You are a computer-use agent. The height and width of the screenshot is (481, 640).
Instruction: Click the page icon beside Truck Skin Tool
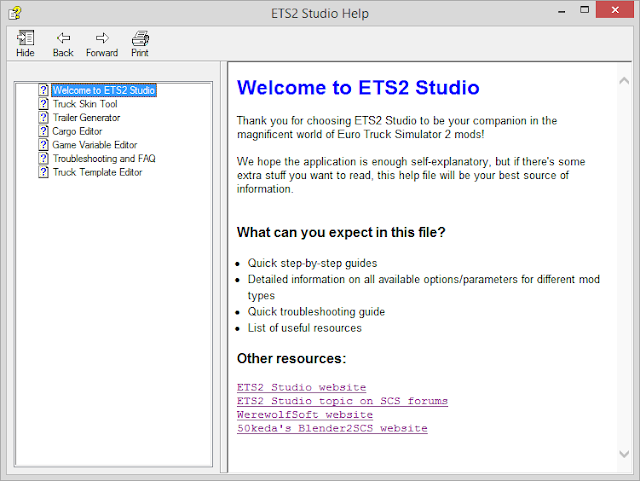[x=43, y=104]
